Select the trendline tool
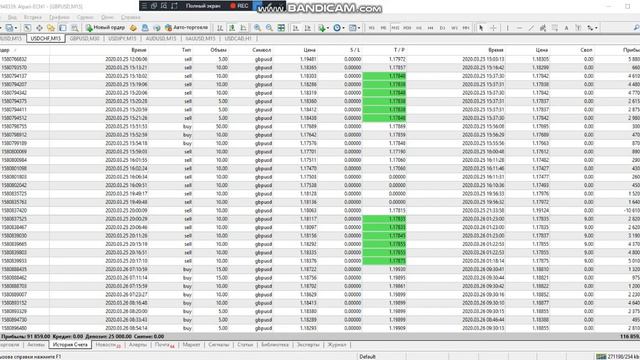640x360 pixels. coord(531,28)
